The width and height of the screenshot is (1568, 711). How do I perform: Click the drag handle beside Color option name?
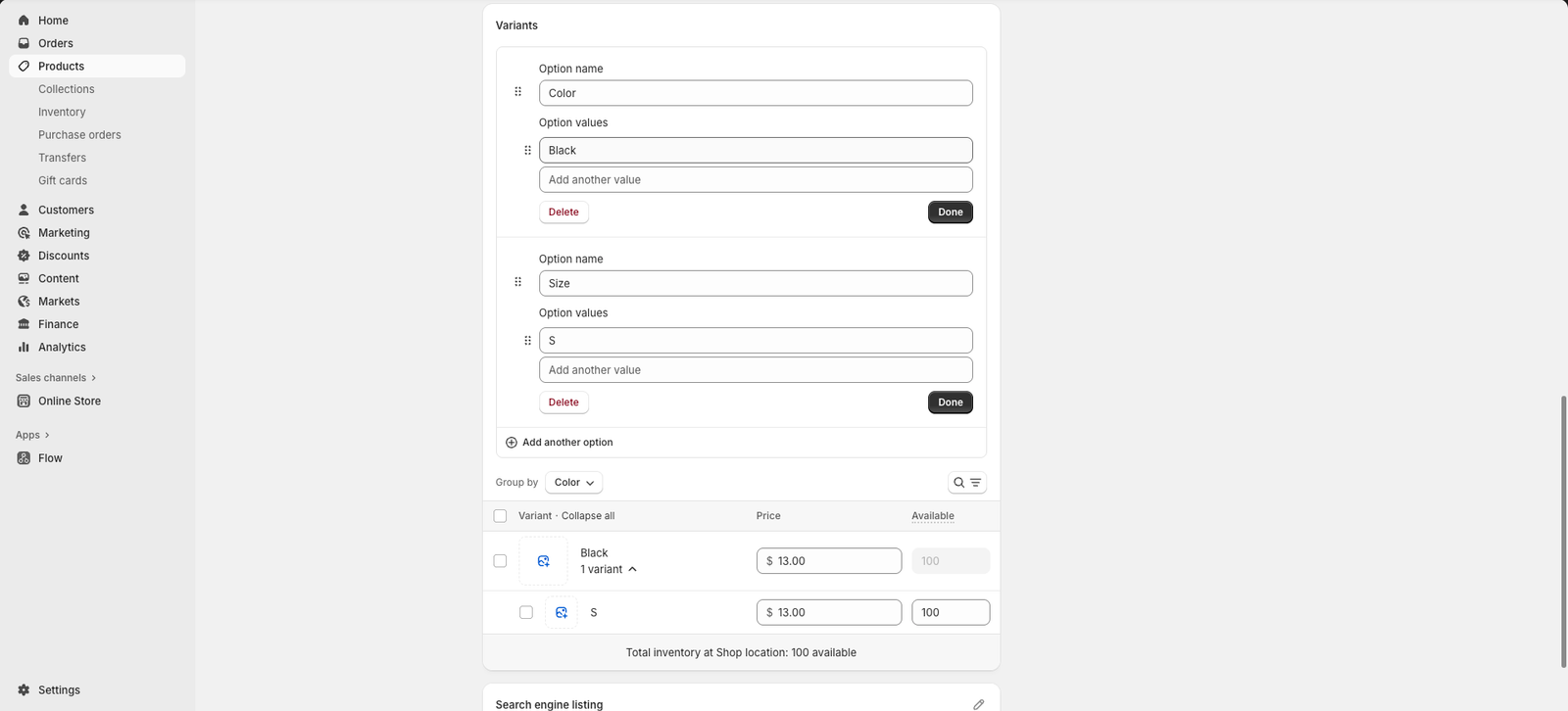click(518, 92)
